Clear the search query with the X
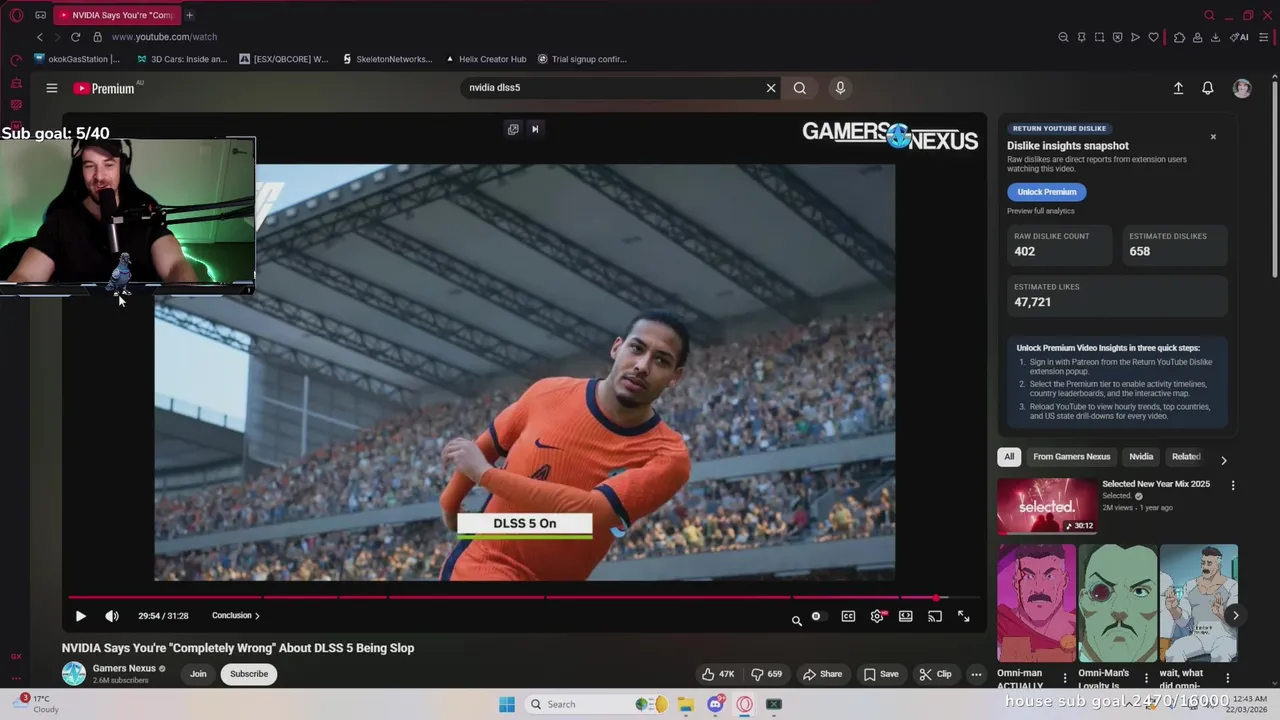Viewport: 1280px width, 720px height. click(x=771, y=88)
